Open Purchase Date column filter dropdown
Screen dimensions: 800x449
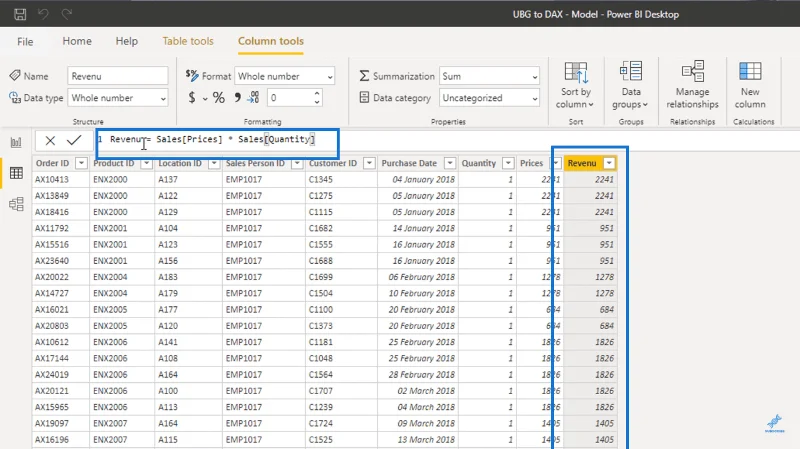(x=449, y=163)
